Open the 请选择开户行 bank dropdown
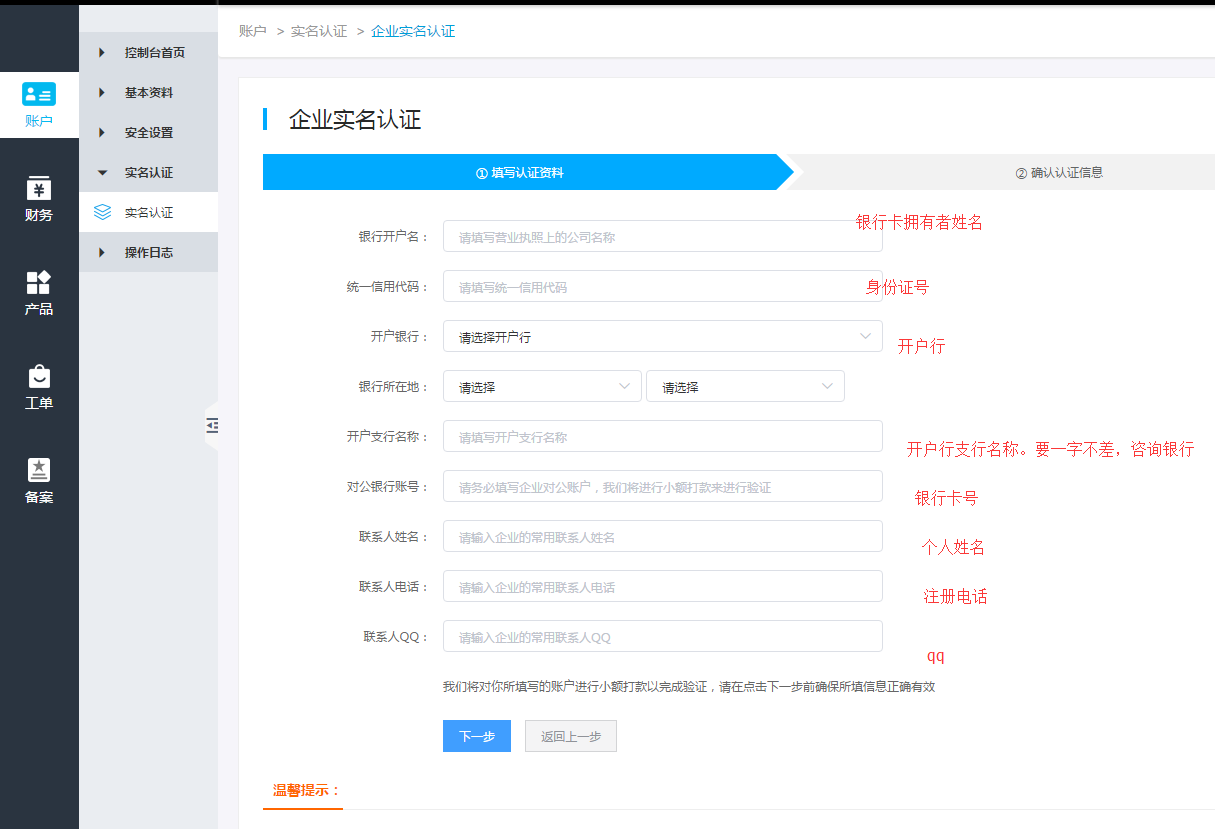 (x=663, y=336)
